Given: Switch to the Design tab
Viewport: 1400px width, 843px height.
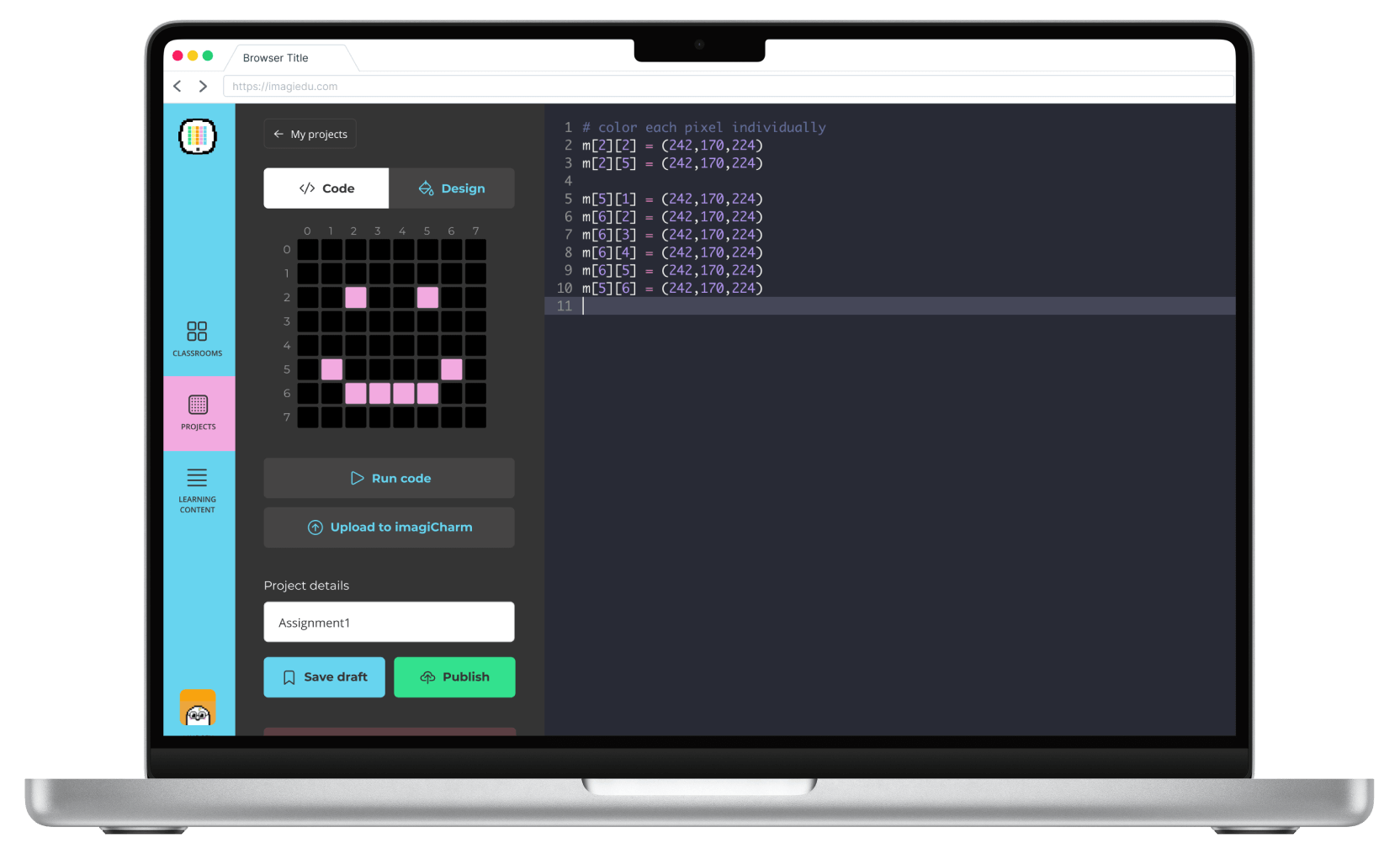Looking at the screenshot, I should [452, 188].
